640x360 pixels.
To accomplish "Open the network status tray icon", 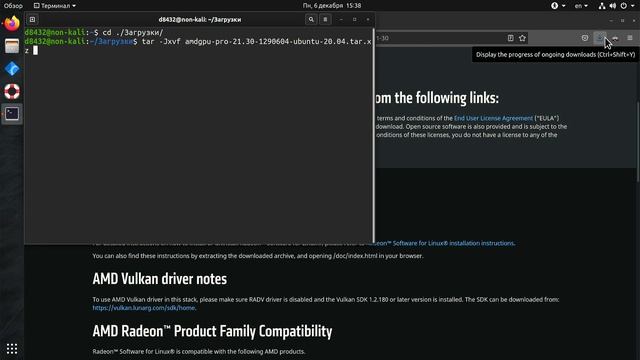I will coord(602,6).
